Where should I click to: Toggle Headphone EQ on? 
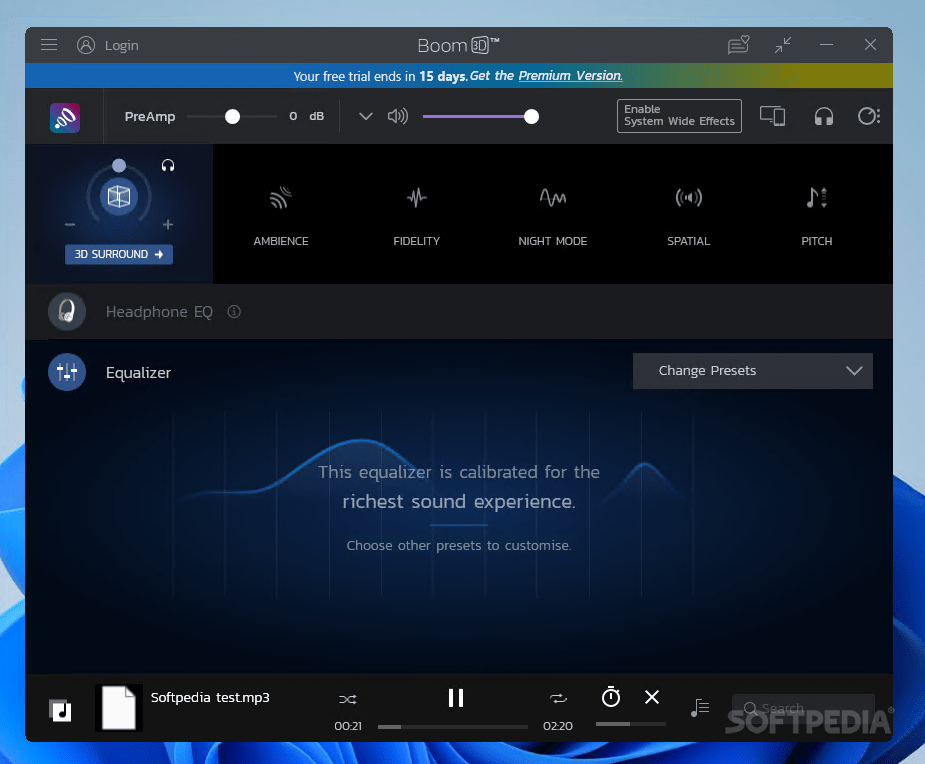(66, 311)
